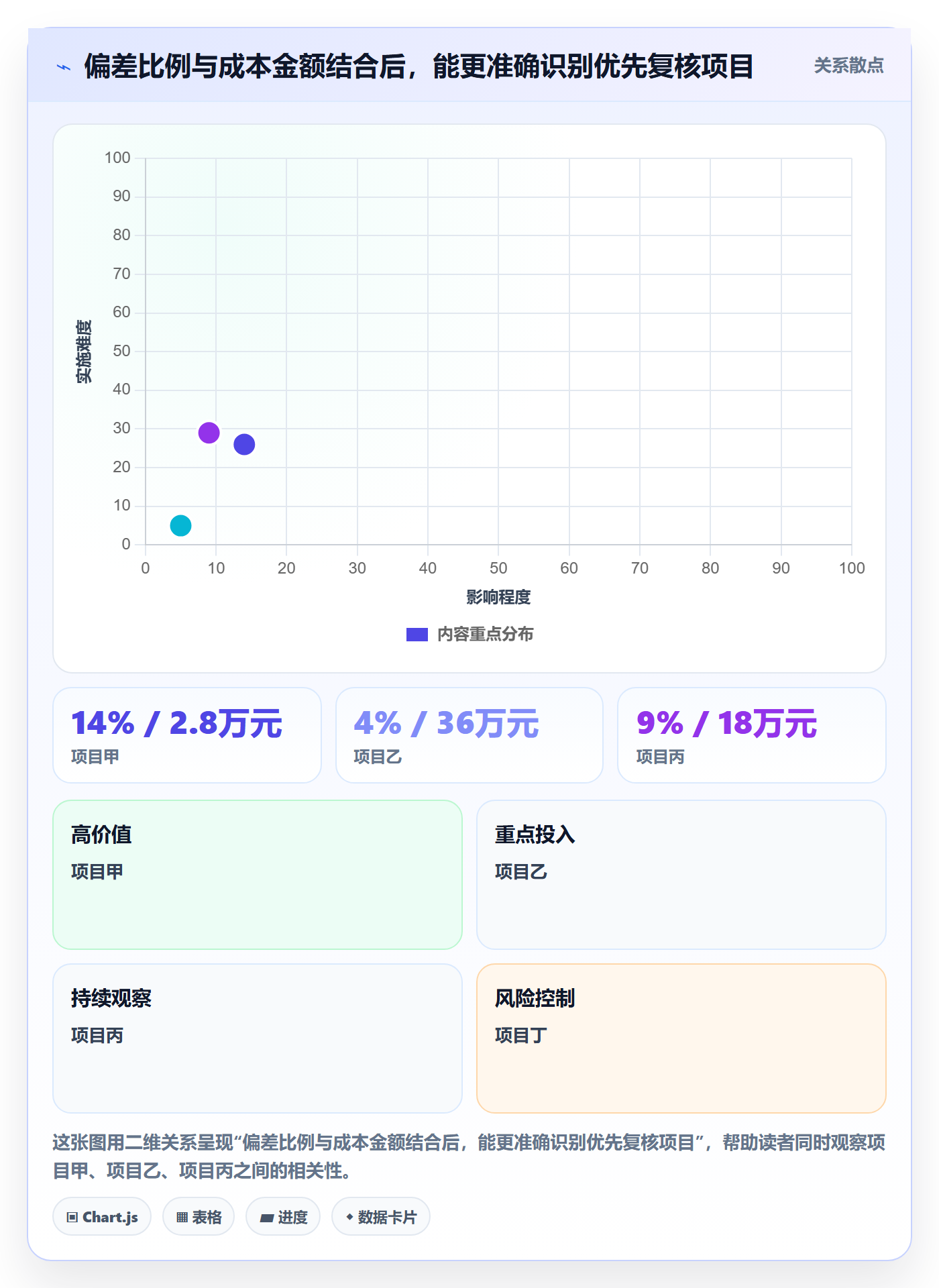This screenshot has width=939, height=1288.
Task: Toggle the 内容重点分布 legend swatch
Action: [x=417, y=635]
